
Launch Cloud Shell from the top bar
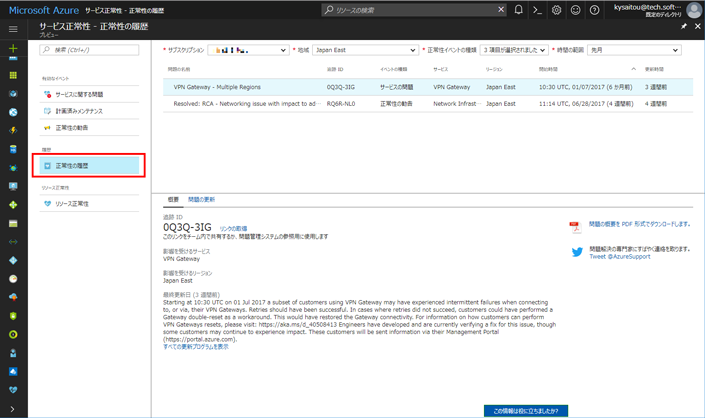coord(537,10)
